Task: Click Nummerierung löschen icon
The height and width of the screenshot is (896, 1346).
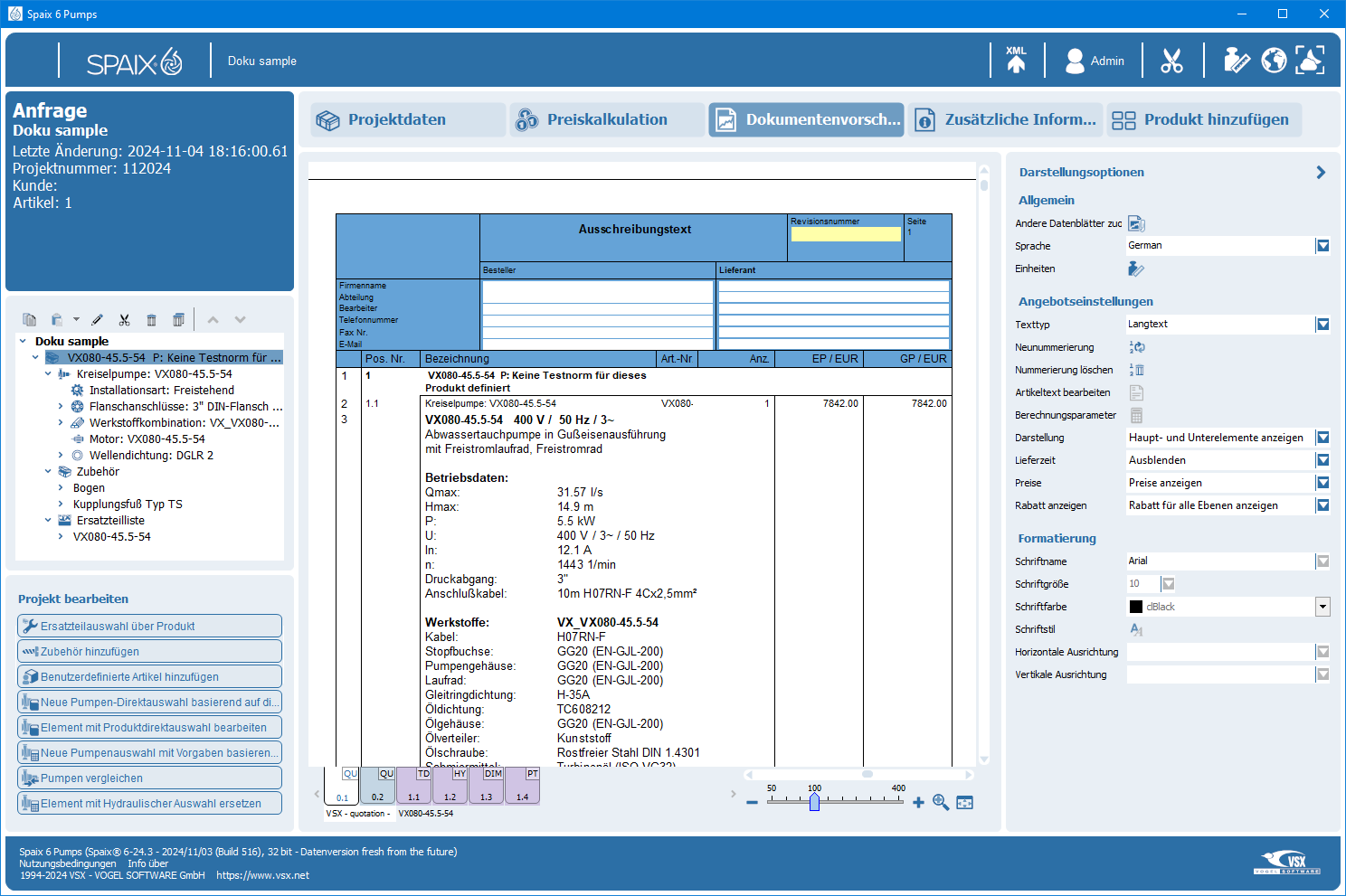Action: 1137,370
